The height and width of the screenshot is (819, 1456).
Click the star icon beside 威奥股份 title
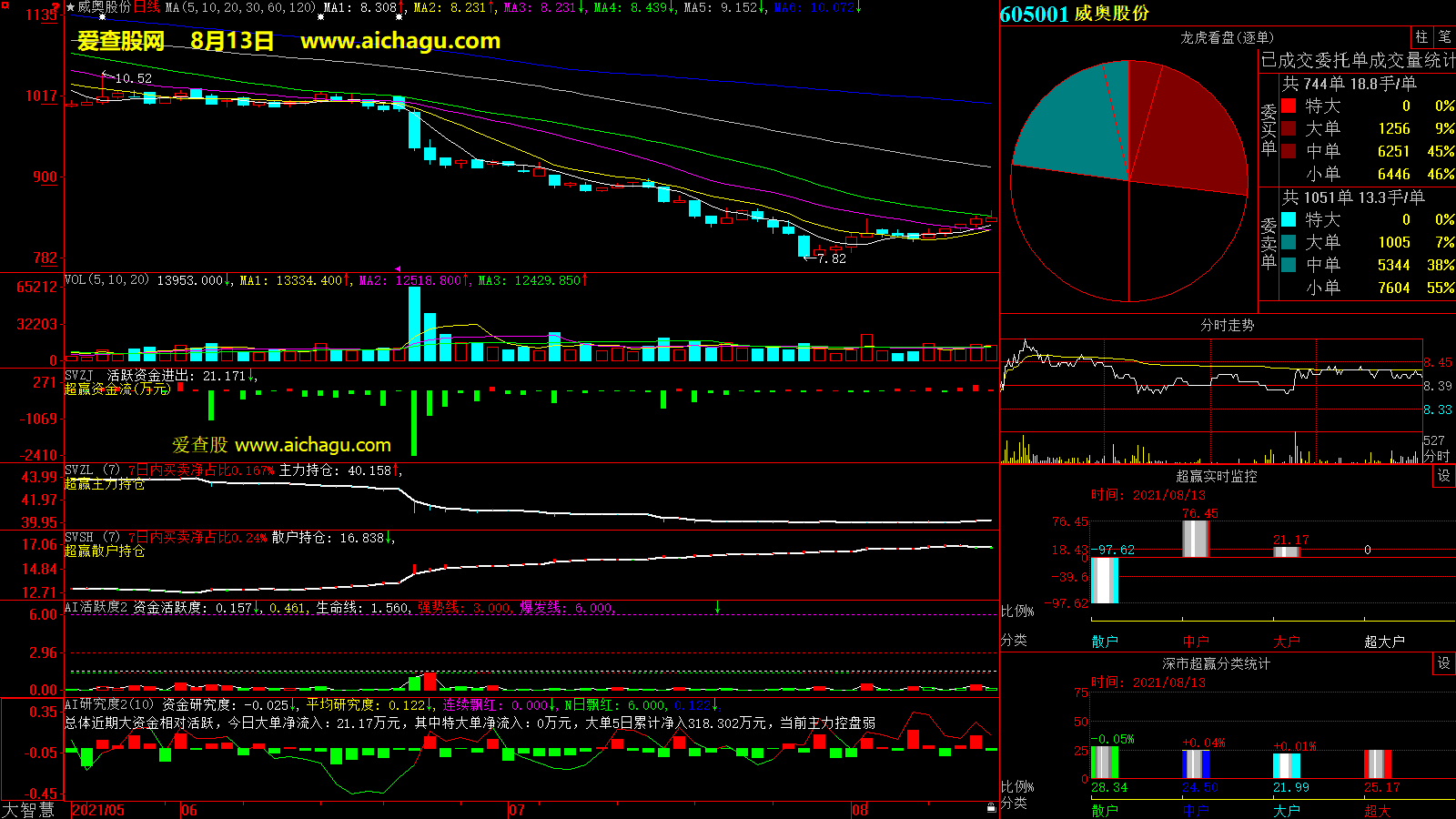pyautogui.click(x=71, y=7)
